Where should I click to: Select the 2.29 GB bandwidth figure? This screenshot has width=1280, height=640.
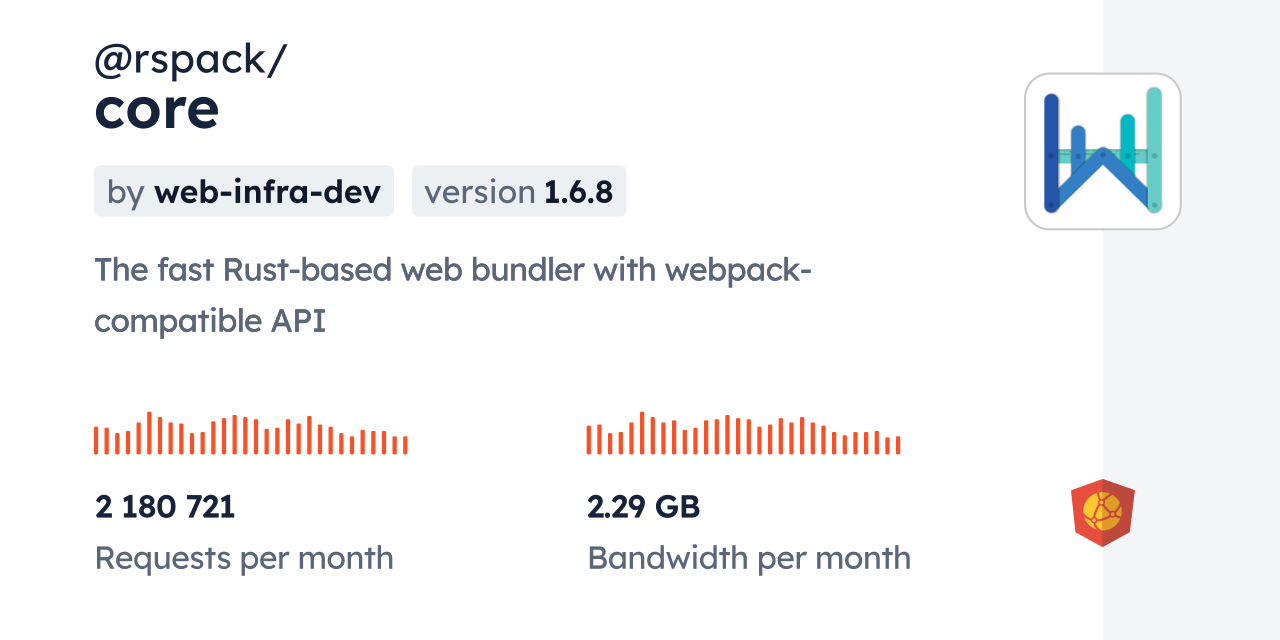(643, 507)
